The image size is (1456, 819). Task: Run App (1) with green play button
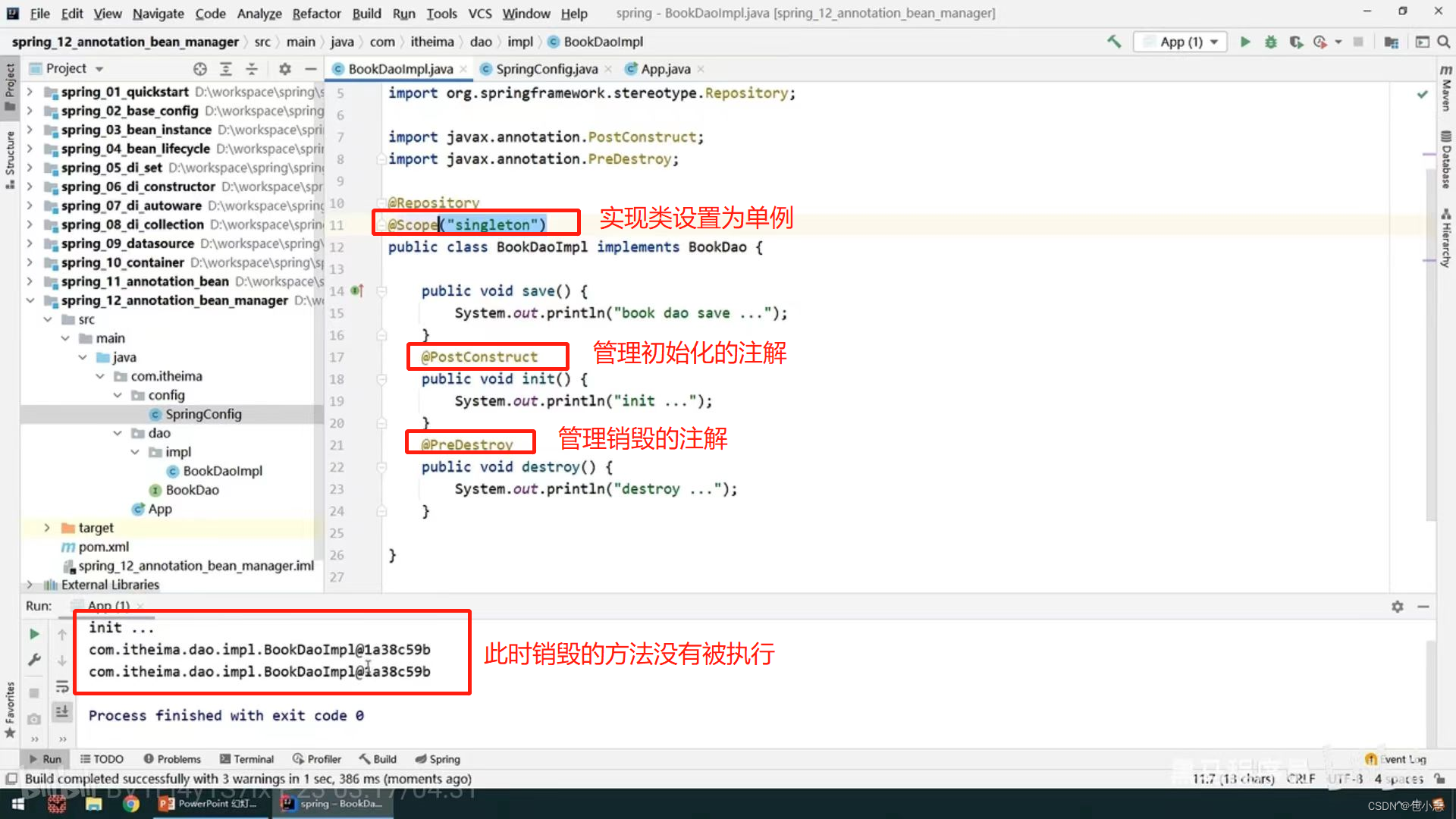[x=1245, y=42]
